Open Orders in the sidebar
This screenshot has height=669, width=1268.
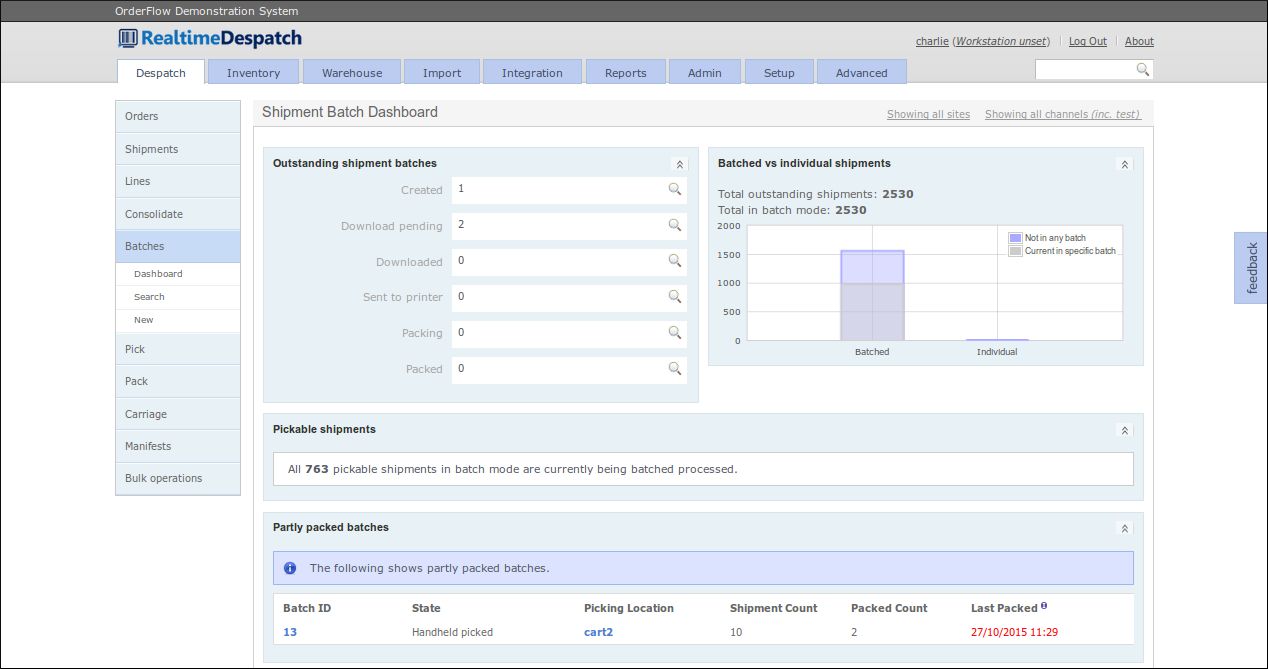click(x=178, y=116)
